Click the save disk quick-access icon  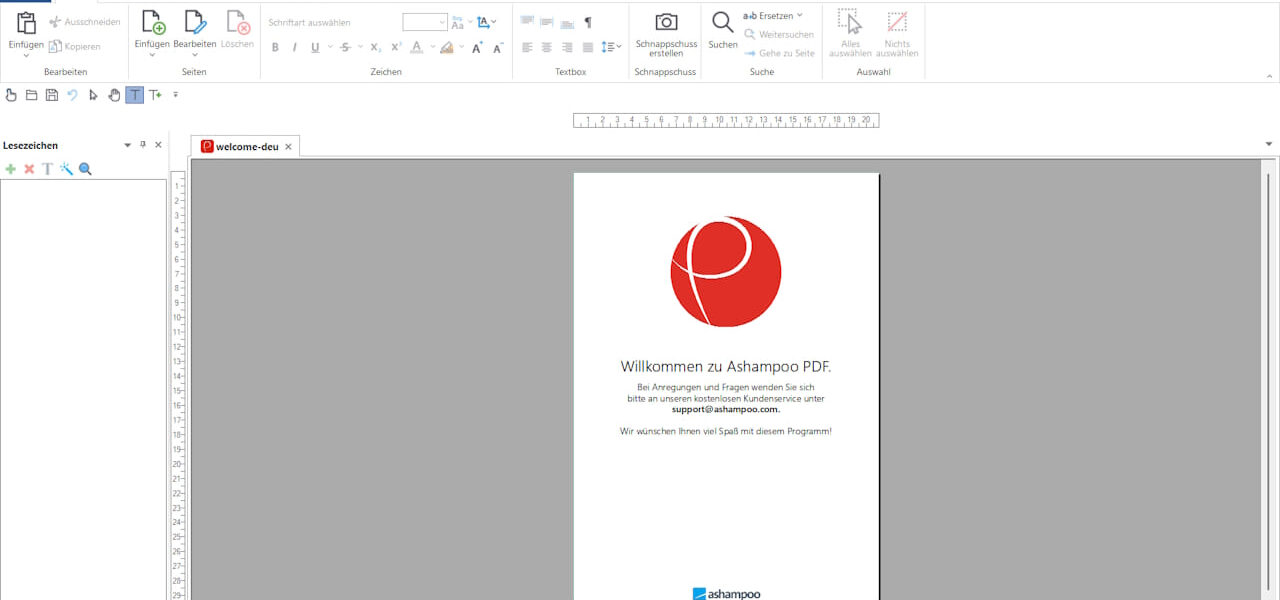click(51, 95)
